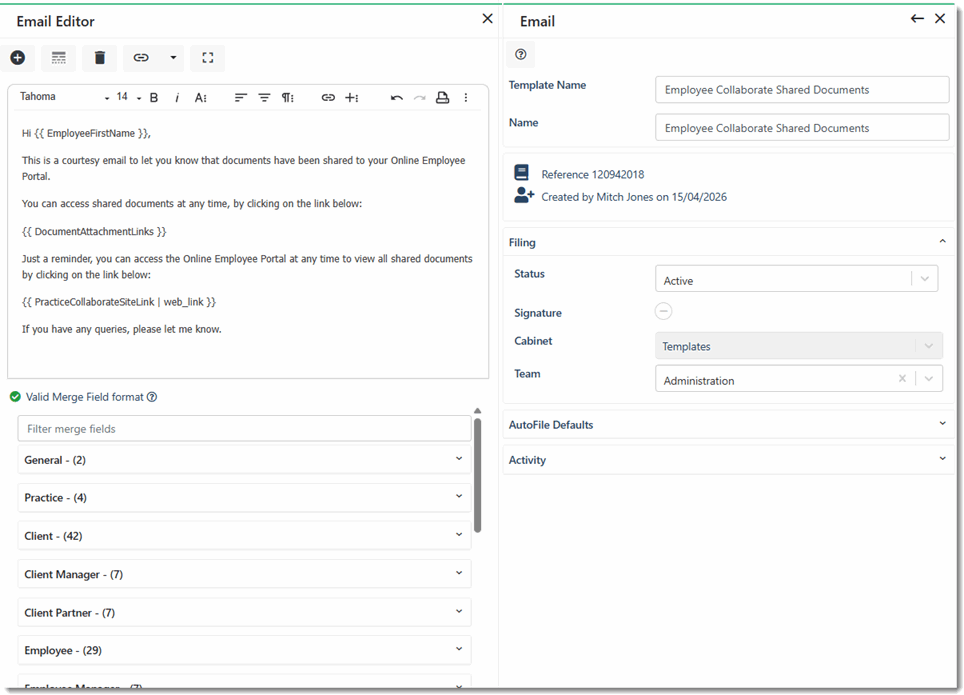Click Created by Mitch Jones text
This screenshot has width=964, height=695.
coord(634,197)
